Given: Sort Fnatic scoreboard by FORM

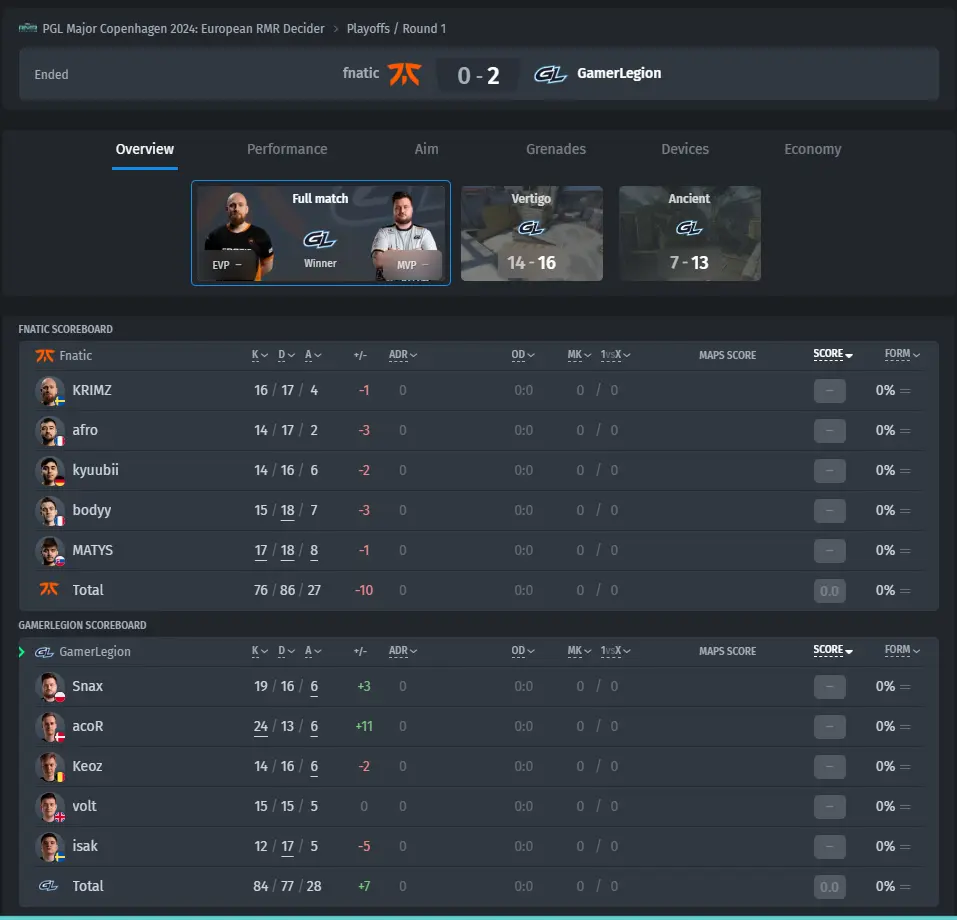Looking at the screenshot, I should (902, 354).
